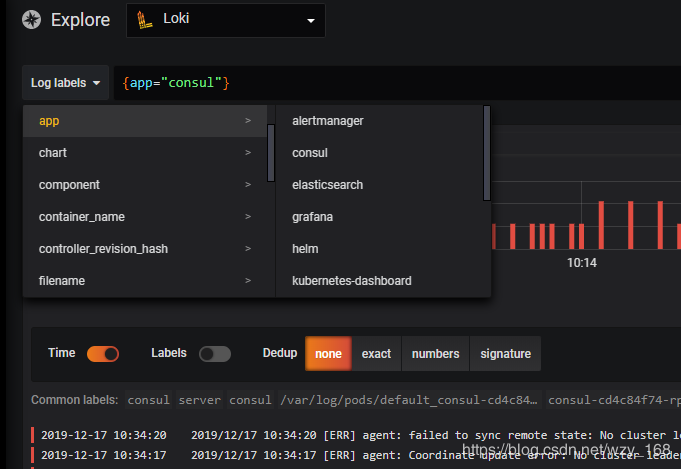The image size is (681, 469).
Task: Set Dedup mode to exact
Action: tap(376, 354)
